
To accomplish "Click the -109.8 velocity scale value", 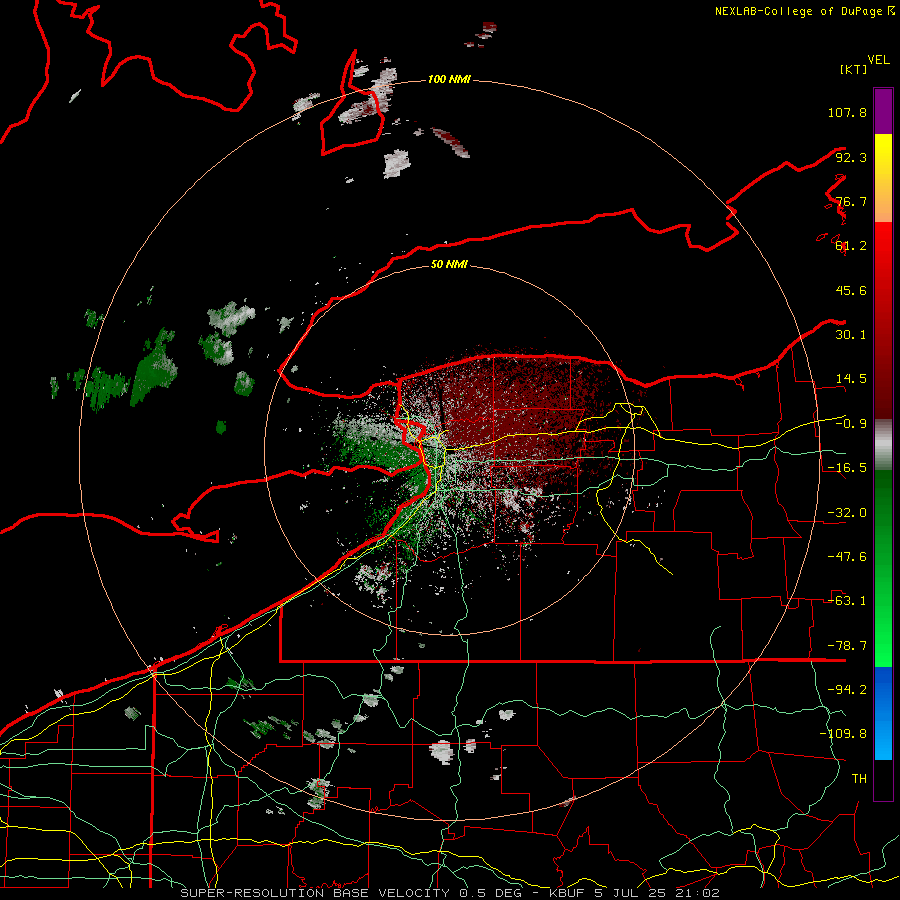I will (x=843, y=734).
